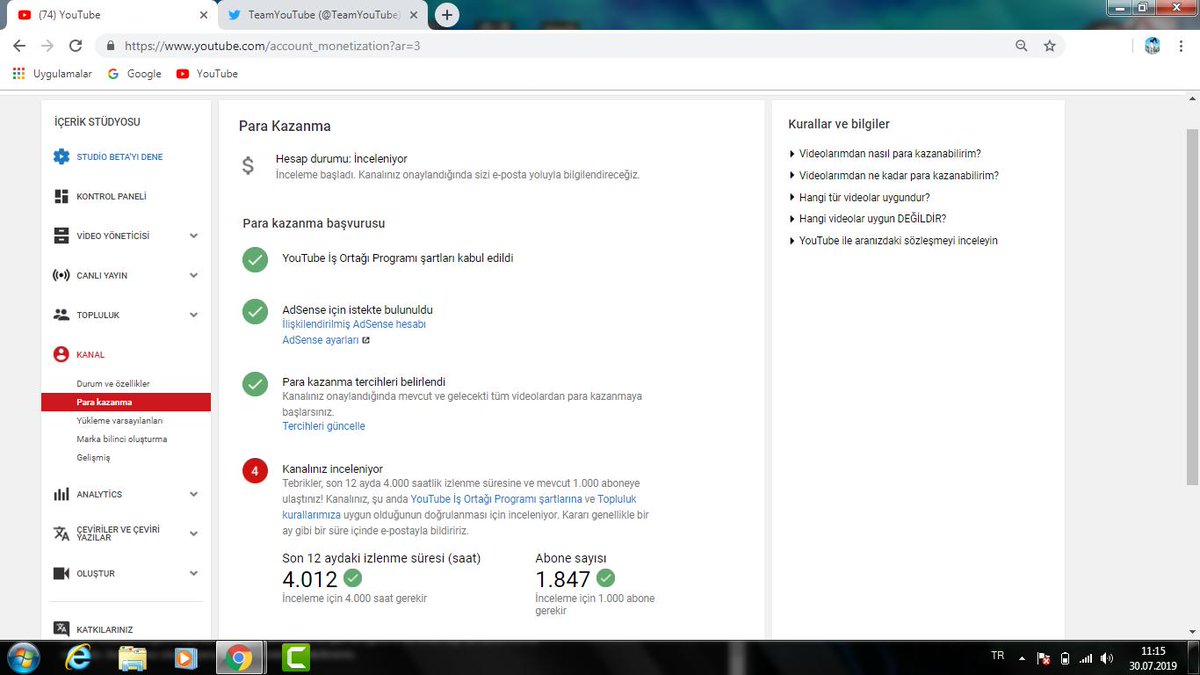Image resolution: width=1200 pixels, height=675 pixels.
Task: Click the Tercihleri güncelle link
Action: [324, 426]
